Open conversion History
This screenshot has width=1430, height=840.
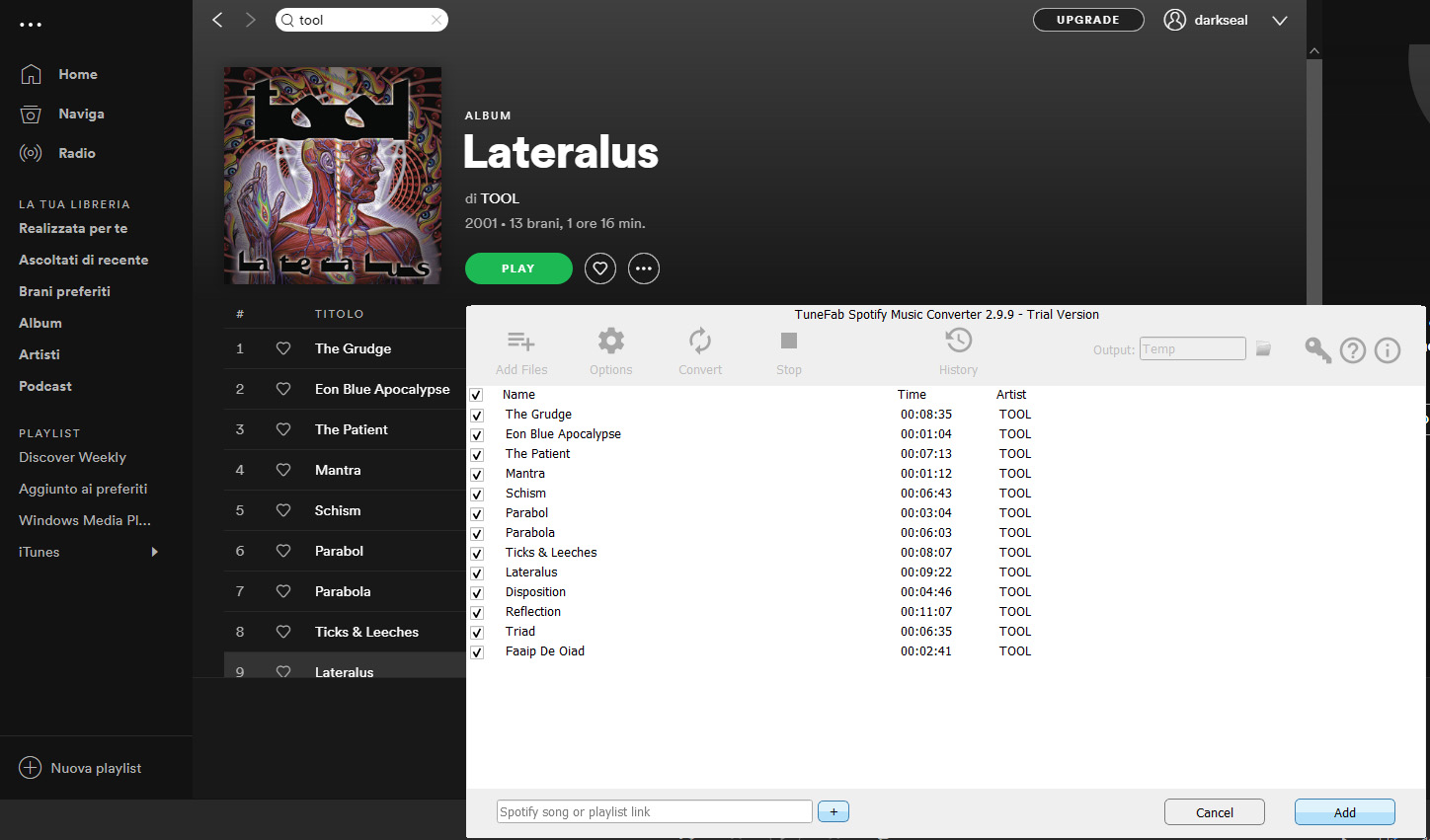click(958, 343)
